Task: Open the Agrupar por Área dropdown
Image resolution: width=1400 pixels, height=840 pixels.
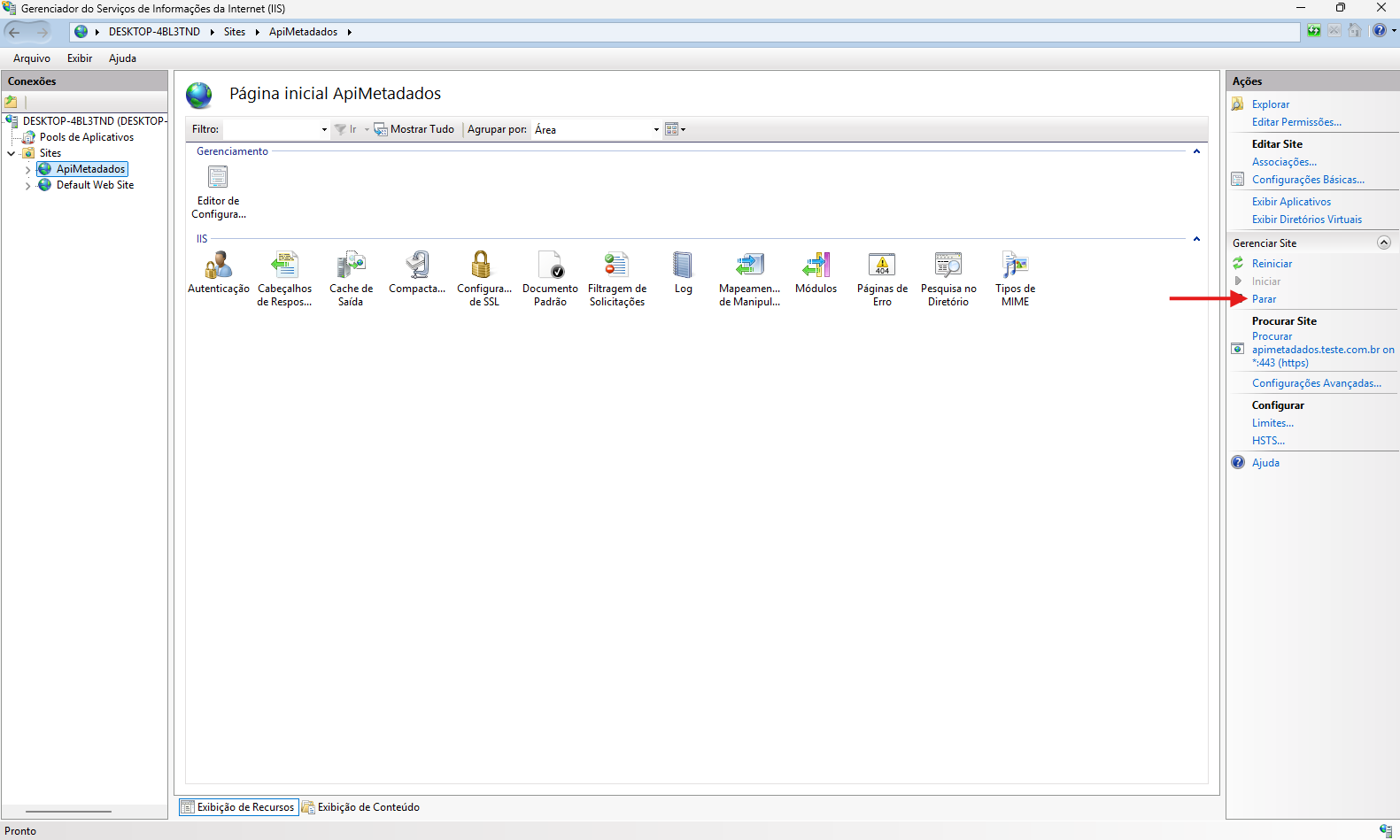Action: (597, 129)
